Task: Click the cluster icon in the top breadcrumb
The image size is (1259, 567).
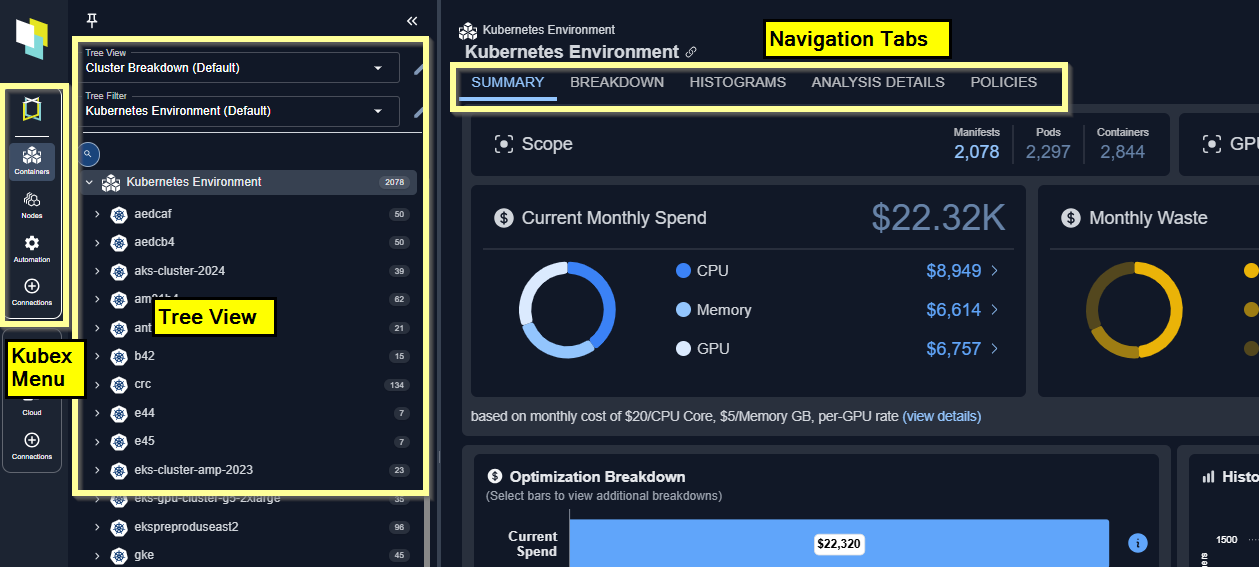Action: click(468, 30)
